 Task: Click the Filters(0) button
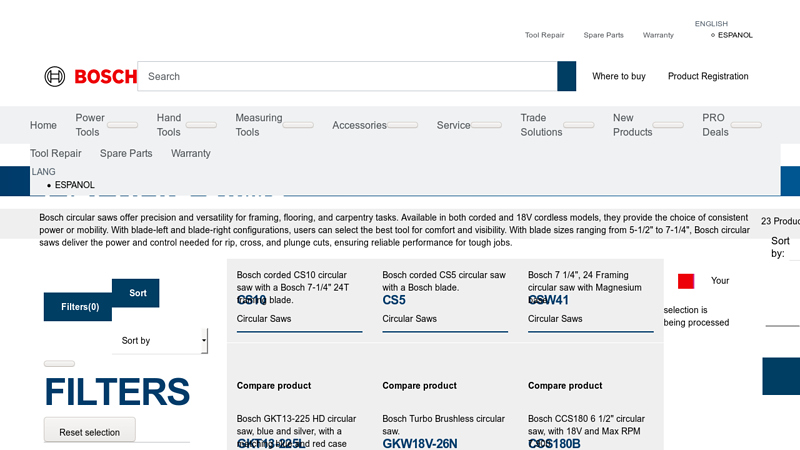[80, 307]
